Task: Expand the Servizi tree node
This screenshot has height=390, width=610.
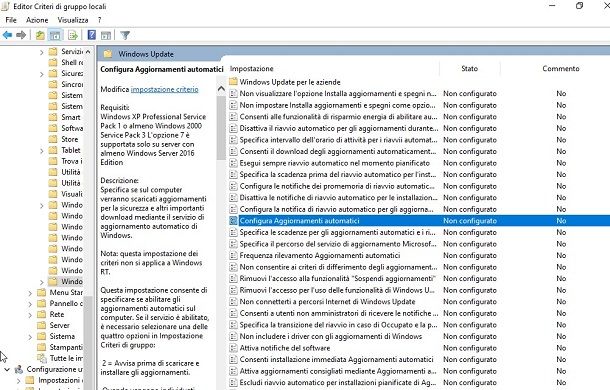Action: 42,52
